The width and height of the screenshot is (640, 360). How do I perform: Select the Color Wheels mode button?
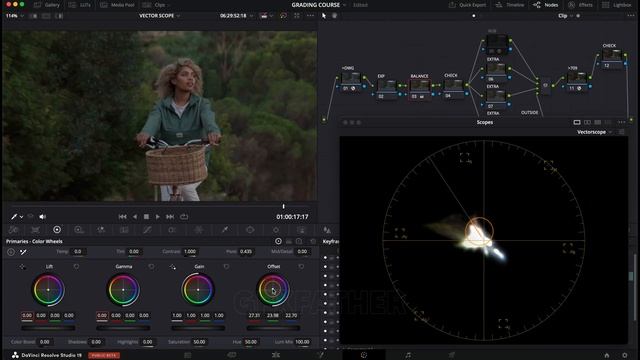[x=278, y=241]
